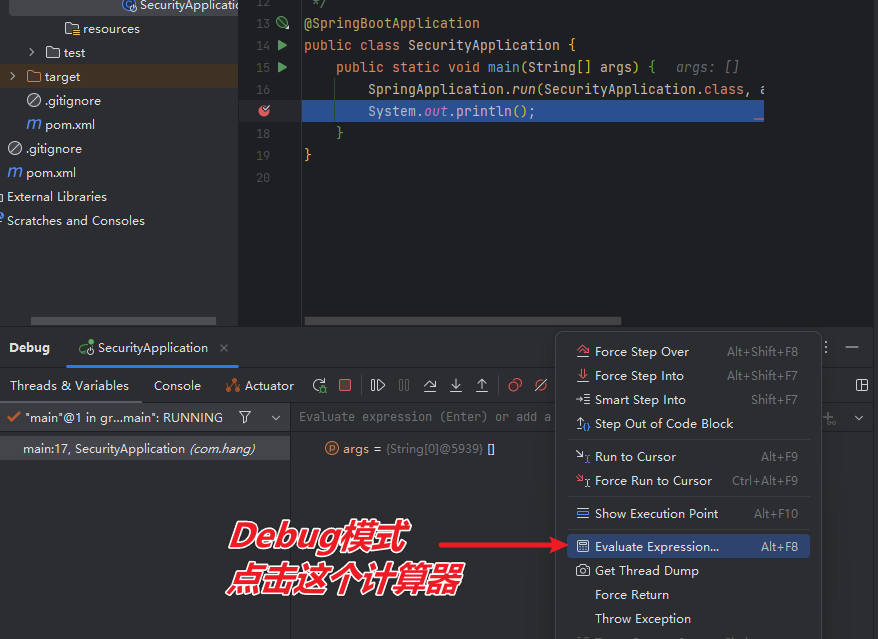Click the Rerun SecurityApplication debug icon
878x639 pixels.
[320, 385]
